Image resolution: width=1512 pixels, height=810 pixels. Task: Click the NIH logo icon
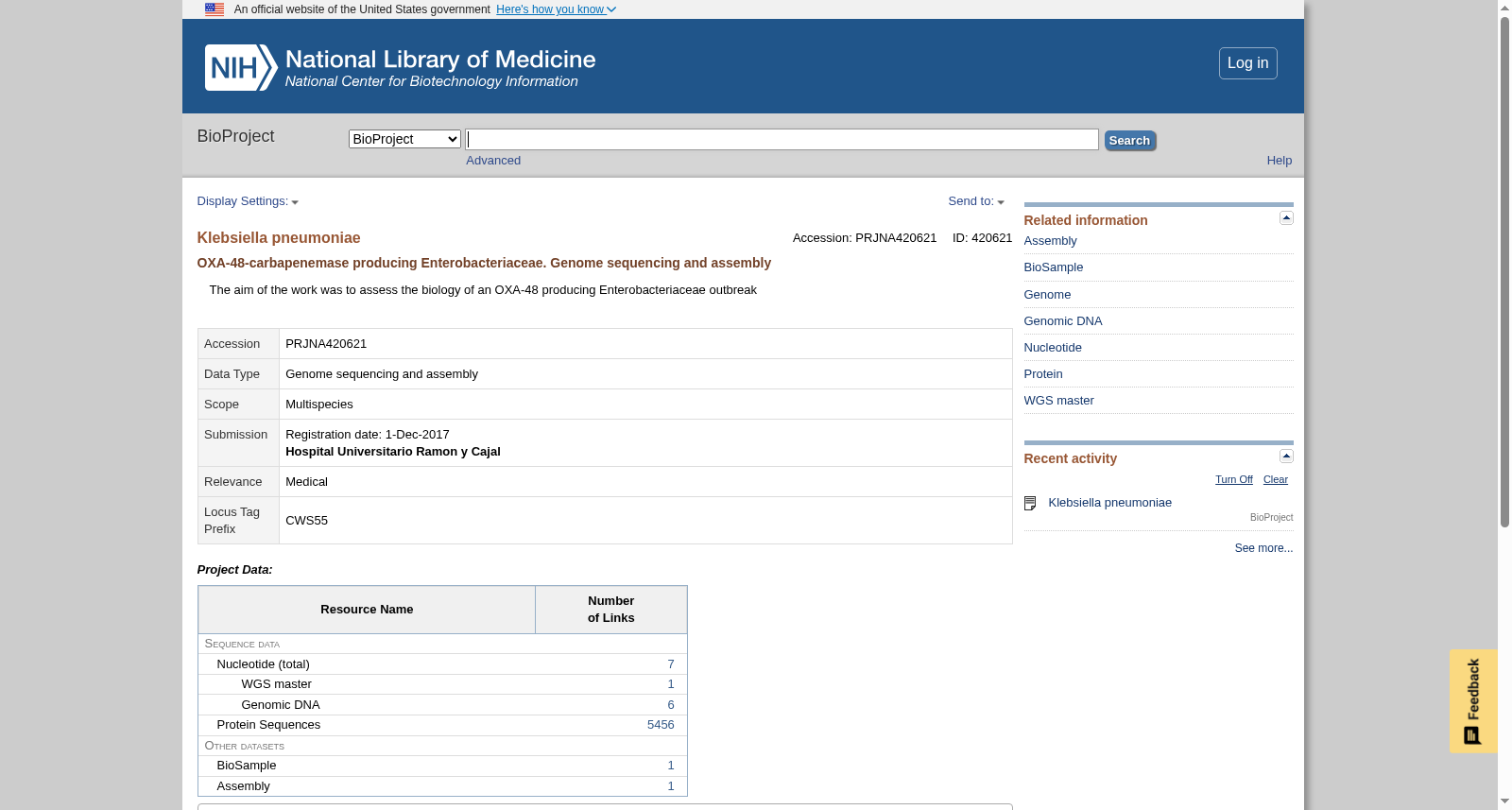pyautogui.click(x=241, y=67)
